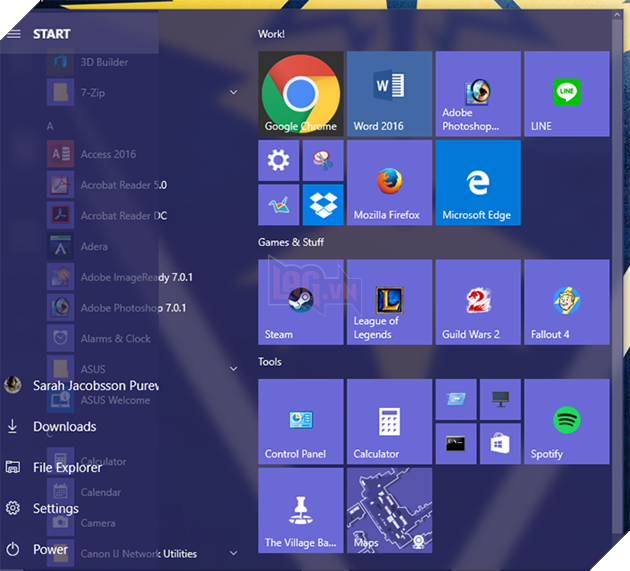Launch the Fallout 4 tile
Viewport: 630px width, 571px height.
tap(567, 302)
